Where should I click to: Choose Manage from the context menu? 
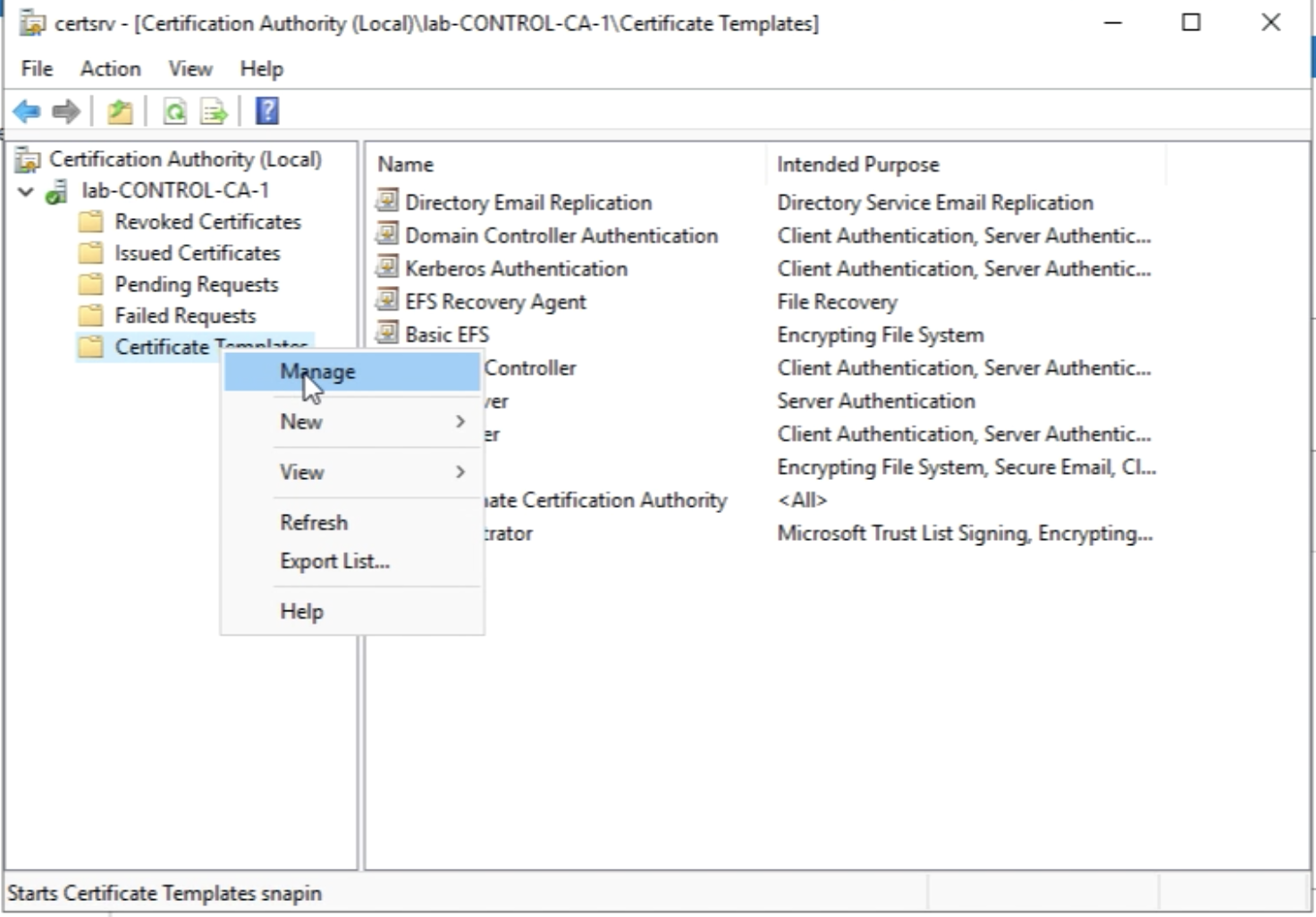318,372
